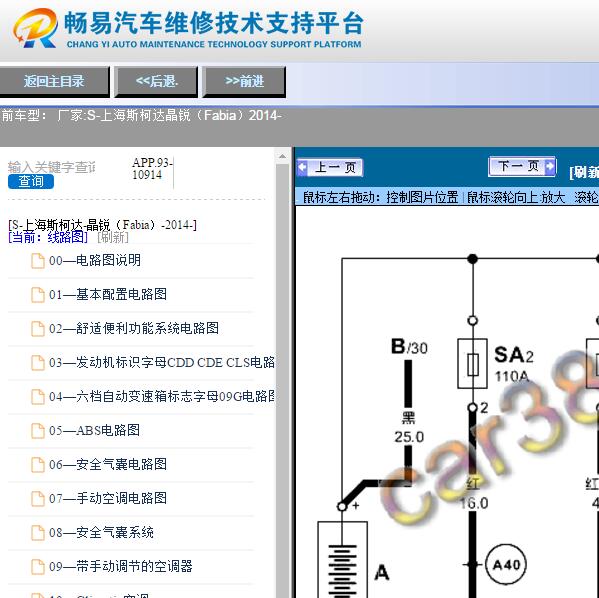Return to main directory with 返回主目录
This screenshot has height=598, width=599.
point(54,81)
